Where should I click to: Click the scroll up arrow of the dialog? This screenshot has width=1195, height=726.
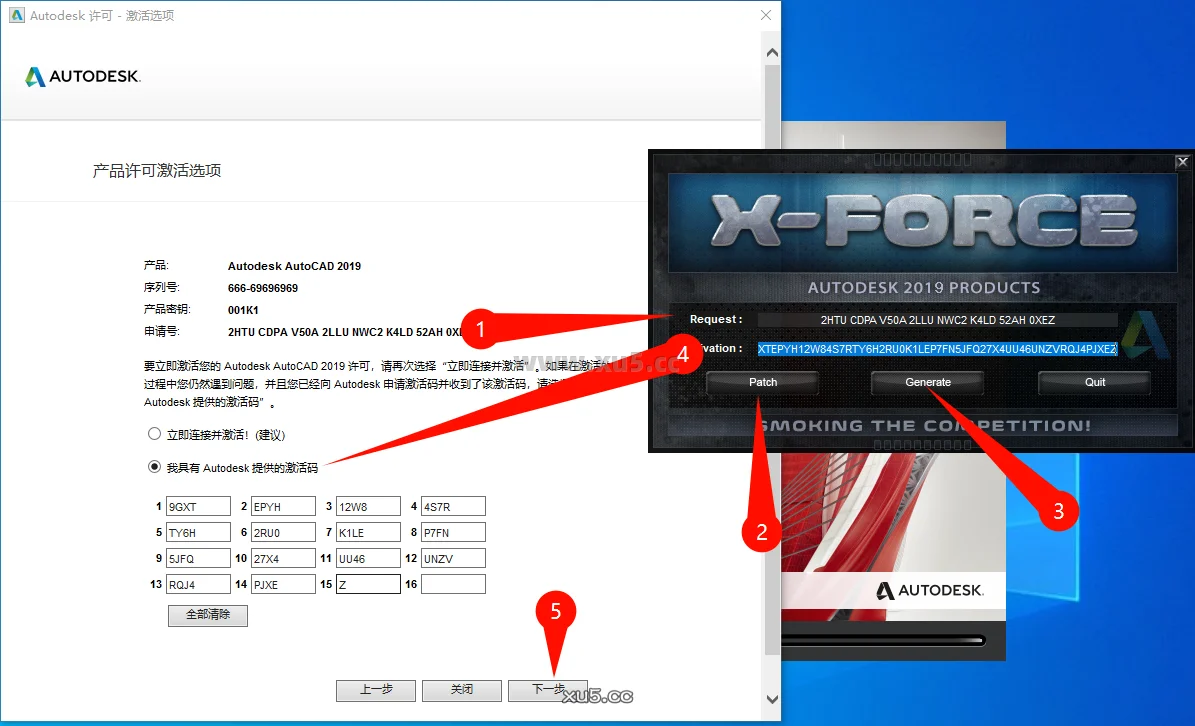(771, 52)
